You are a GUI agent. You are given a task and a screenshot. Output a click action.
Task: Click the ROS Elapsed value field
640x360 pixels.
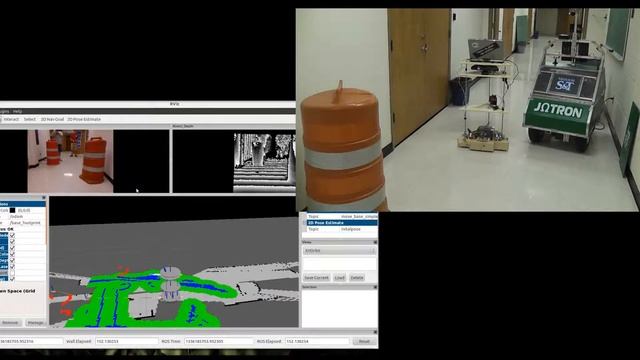pyautogui.click(x=317, y=341)
